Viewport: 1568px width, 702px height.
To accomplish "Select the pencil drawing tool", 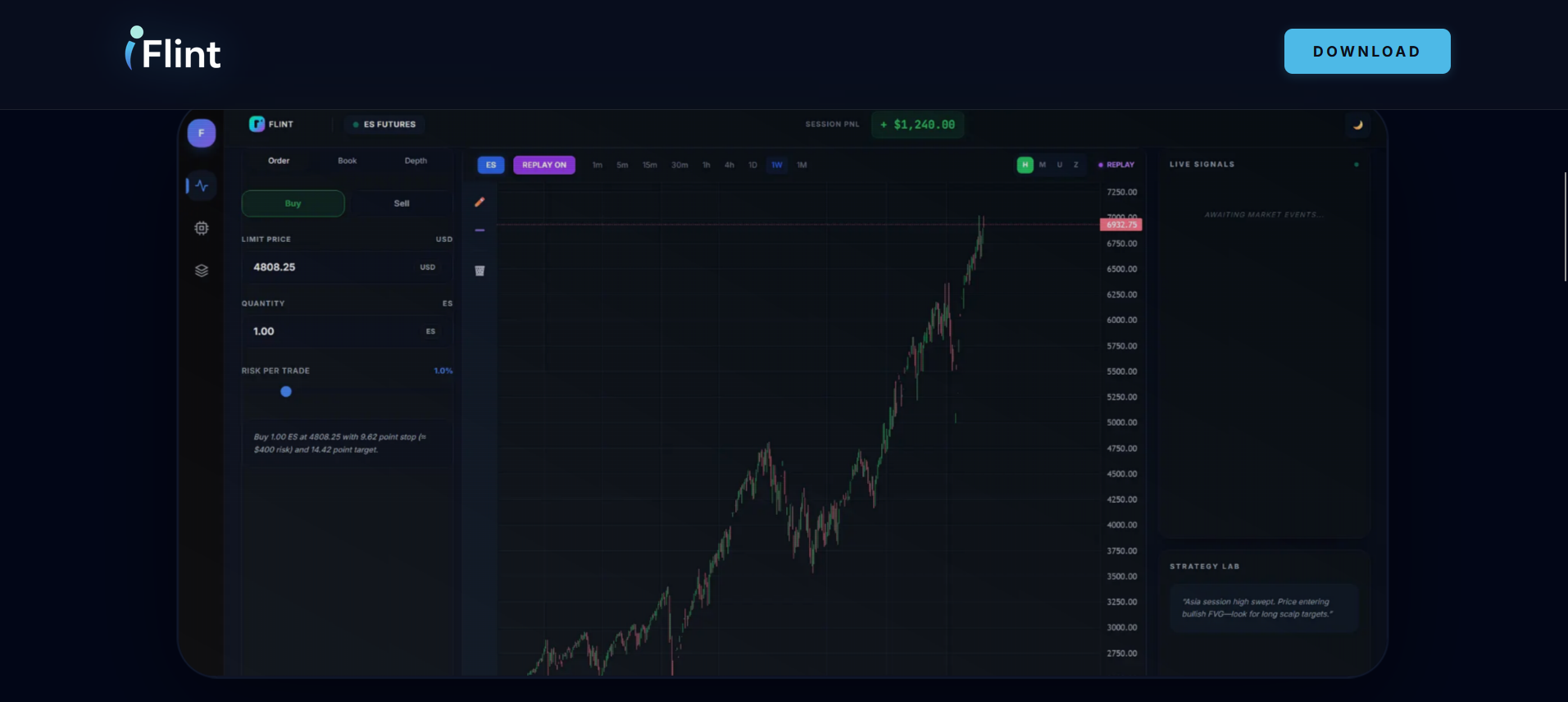I will click(479, 202).
